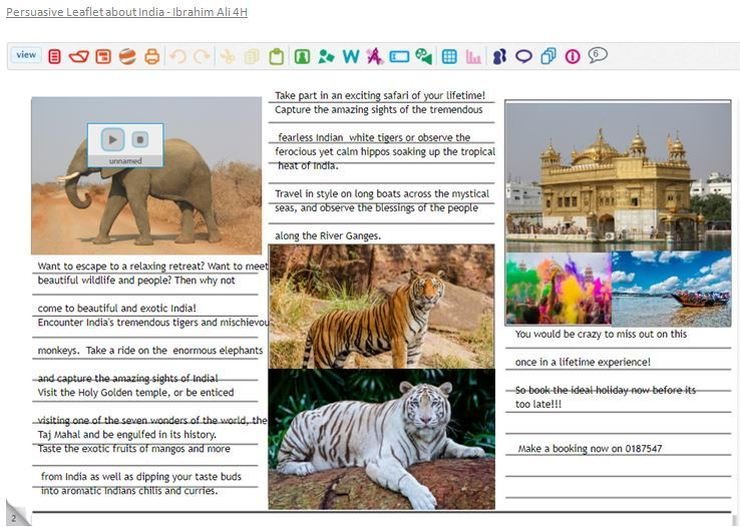Click text 'Visit the Holy Golden temple'

point(104,393)
